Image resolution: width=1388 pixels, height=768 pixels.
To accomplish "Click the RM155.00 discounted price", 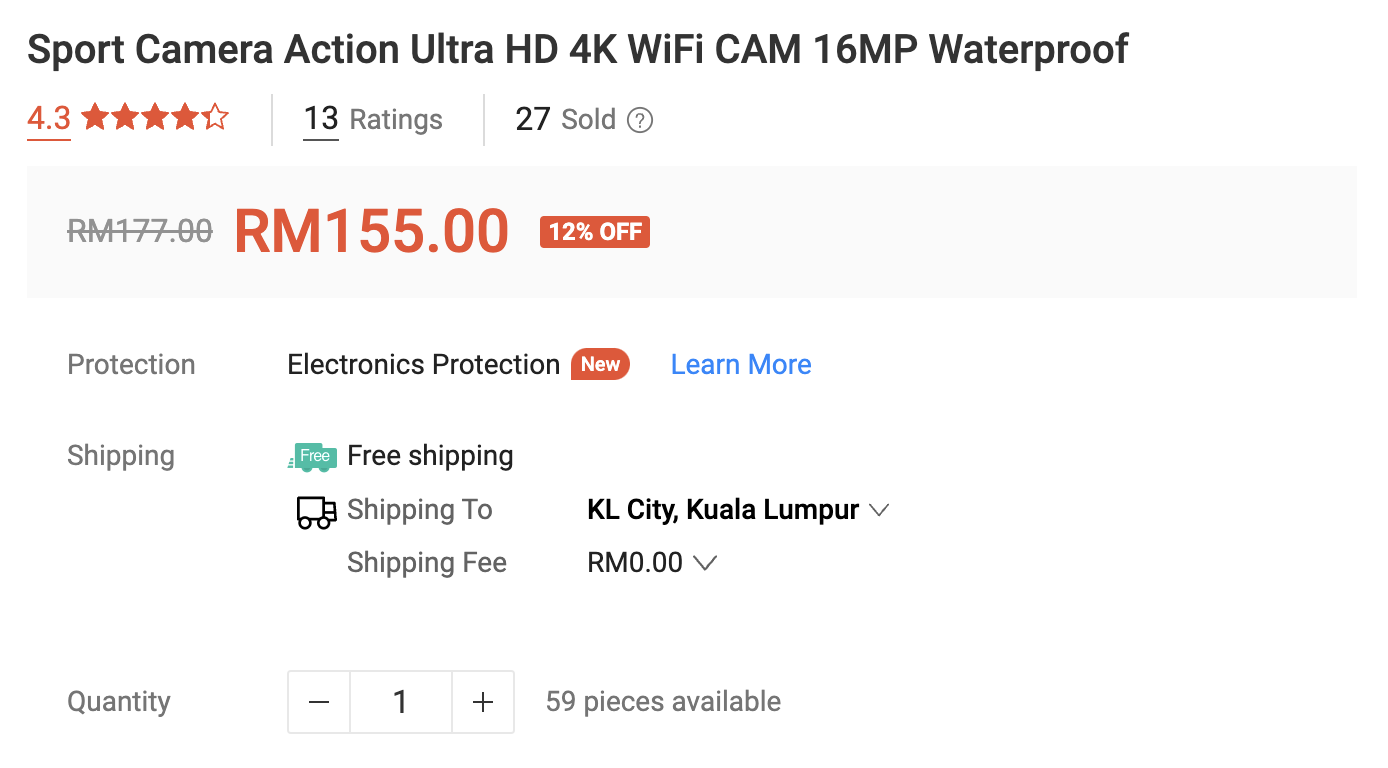I will (372, 231).
